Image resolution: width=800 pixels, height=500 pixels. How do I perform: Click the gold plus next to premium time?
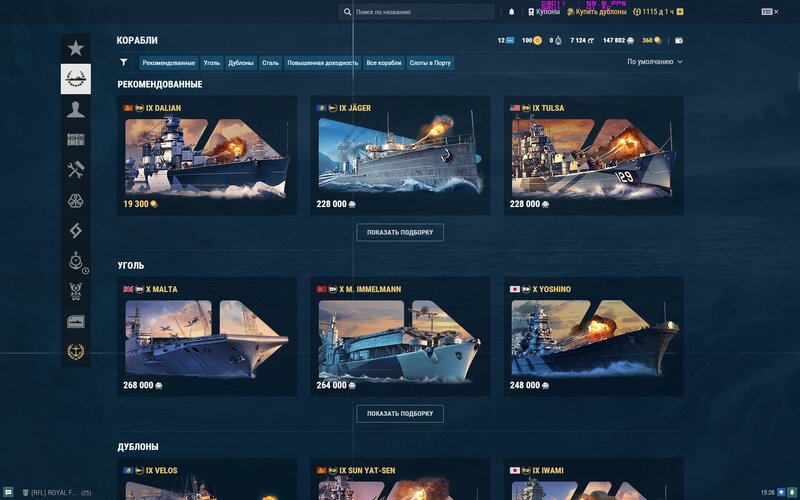point(680,12)
